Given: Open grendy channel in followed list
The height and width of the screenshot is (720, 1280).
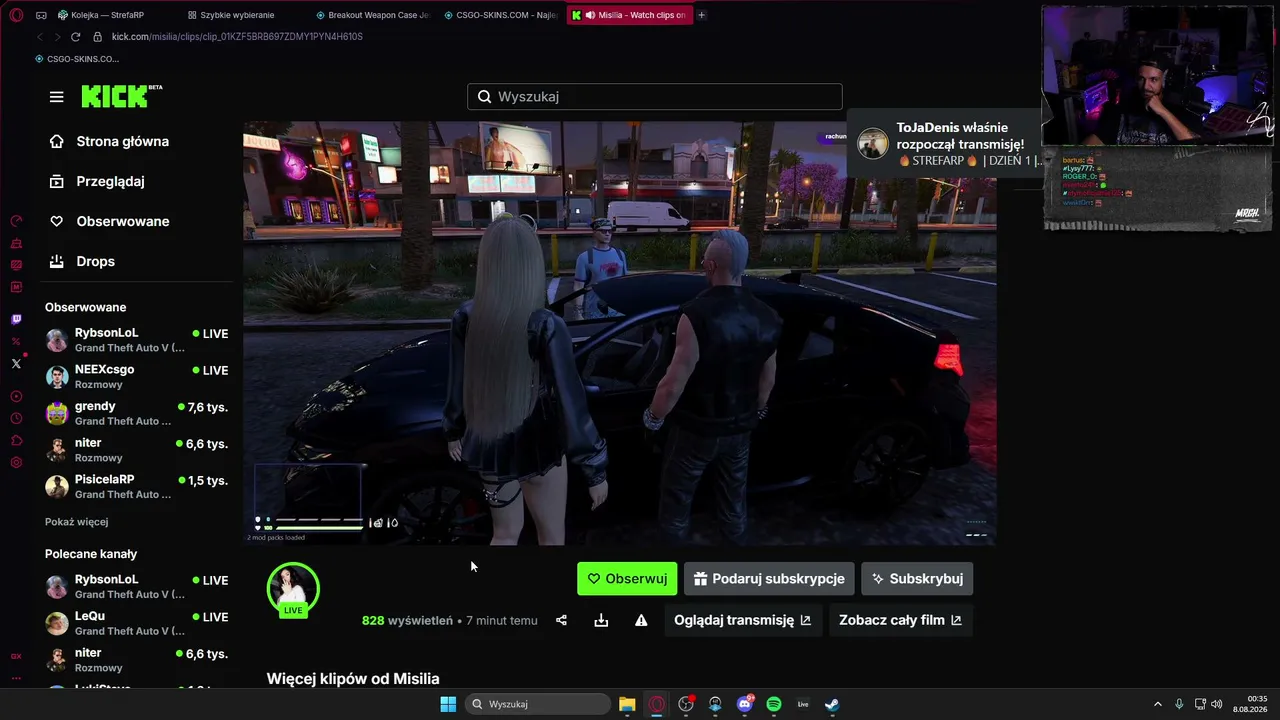Looking at the screenshot, I should coord(138,414).
